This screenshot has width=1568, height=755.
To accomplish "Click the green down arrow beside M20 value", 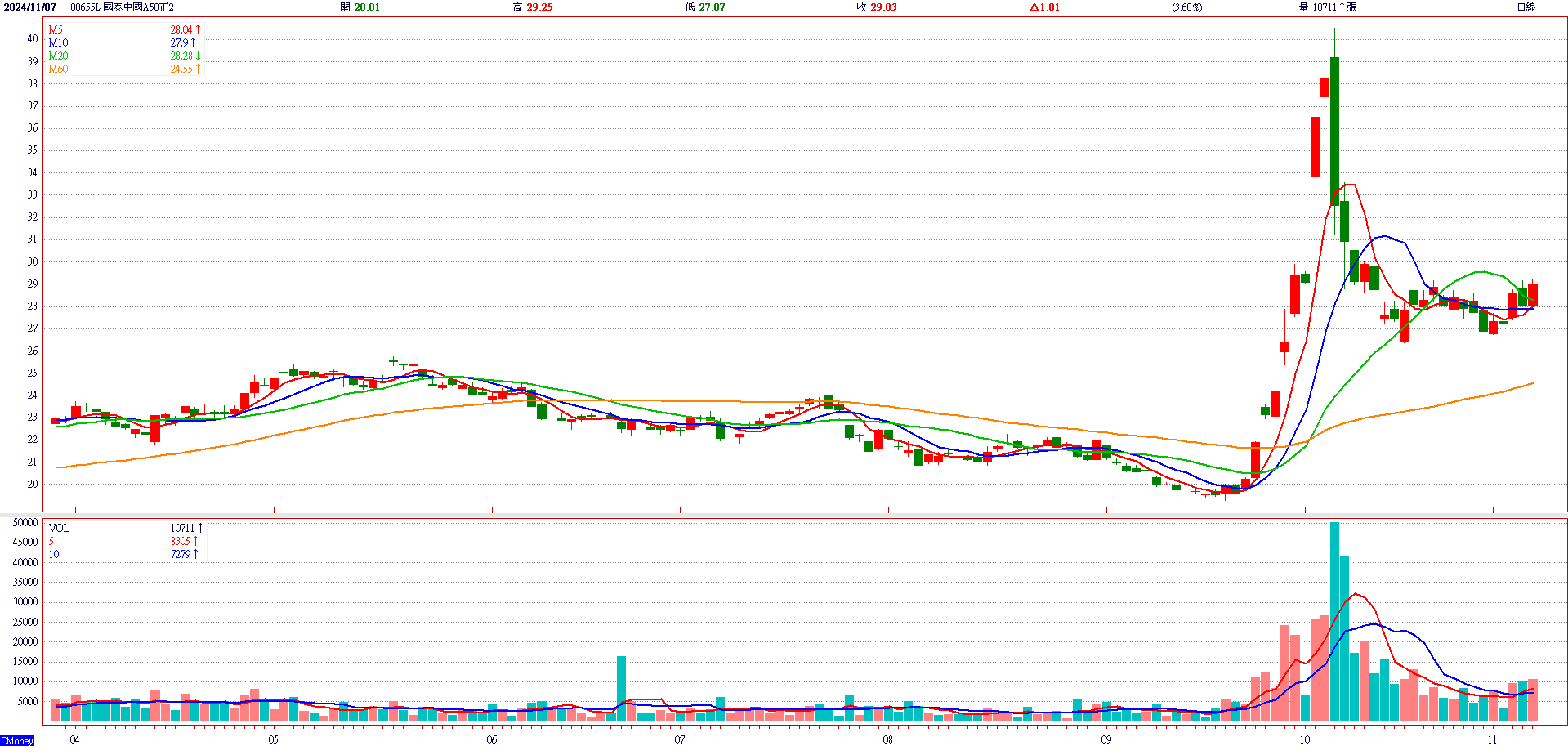I will (x=198, y=56).
